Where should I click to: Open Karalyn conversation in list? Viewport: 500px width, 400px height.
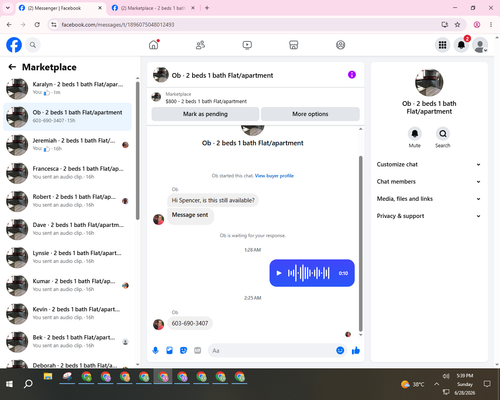coord(67,89)
